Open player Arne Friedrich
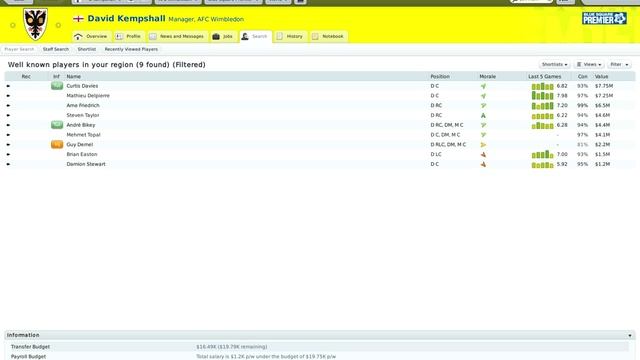 tap(83, 106)
